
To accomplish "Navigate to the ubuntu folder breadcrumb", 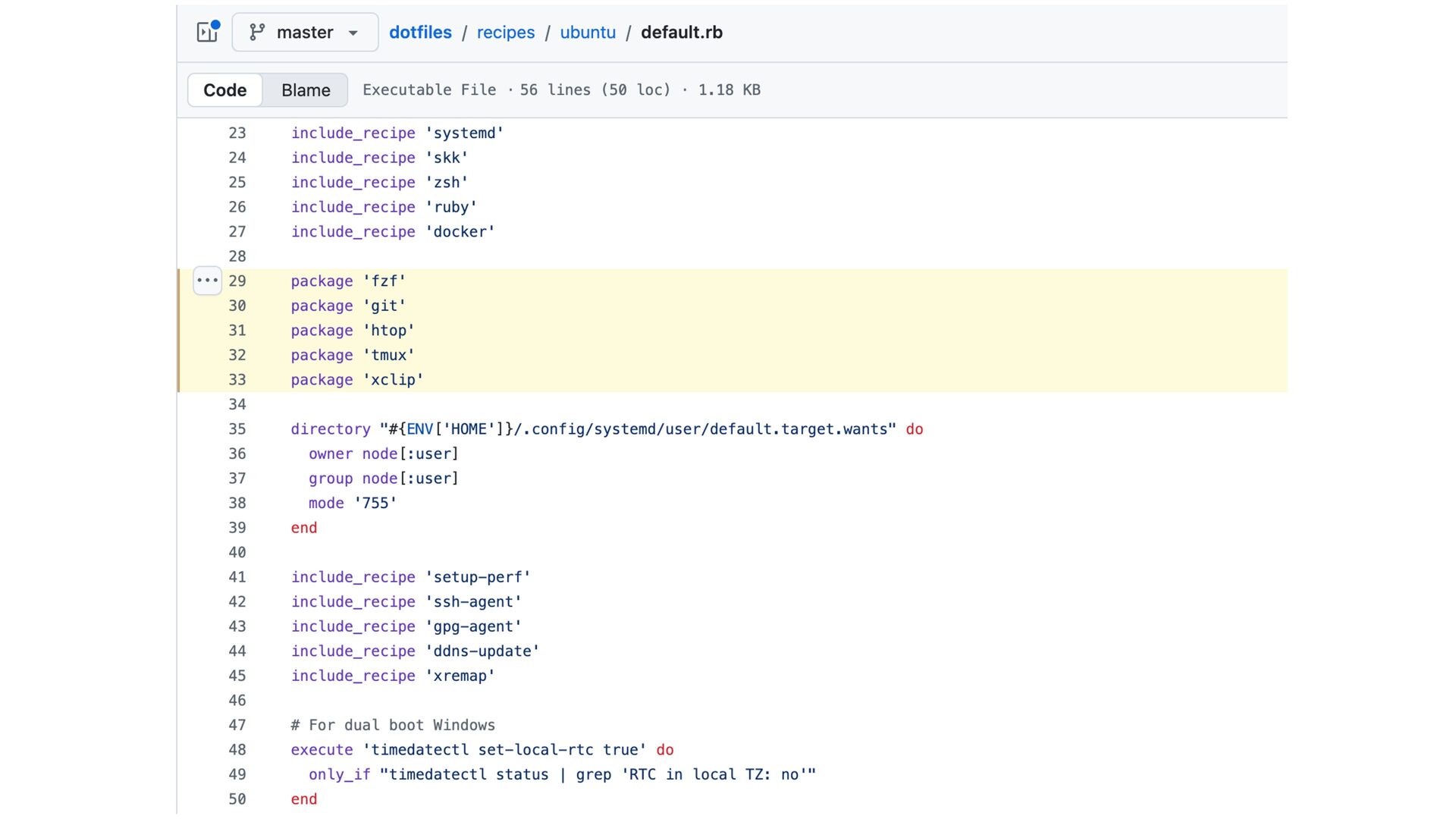I will (x=588, y=33).
